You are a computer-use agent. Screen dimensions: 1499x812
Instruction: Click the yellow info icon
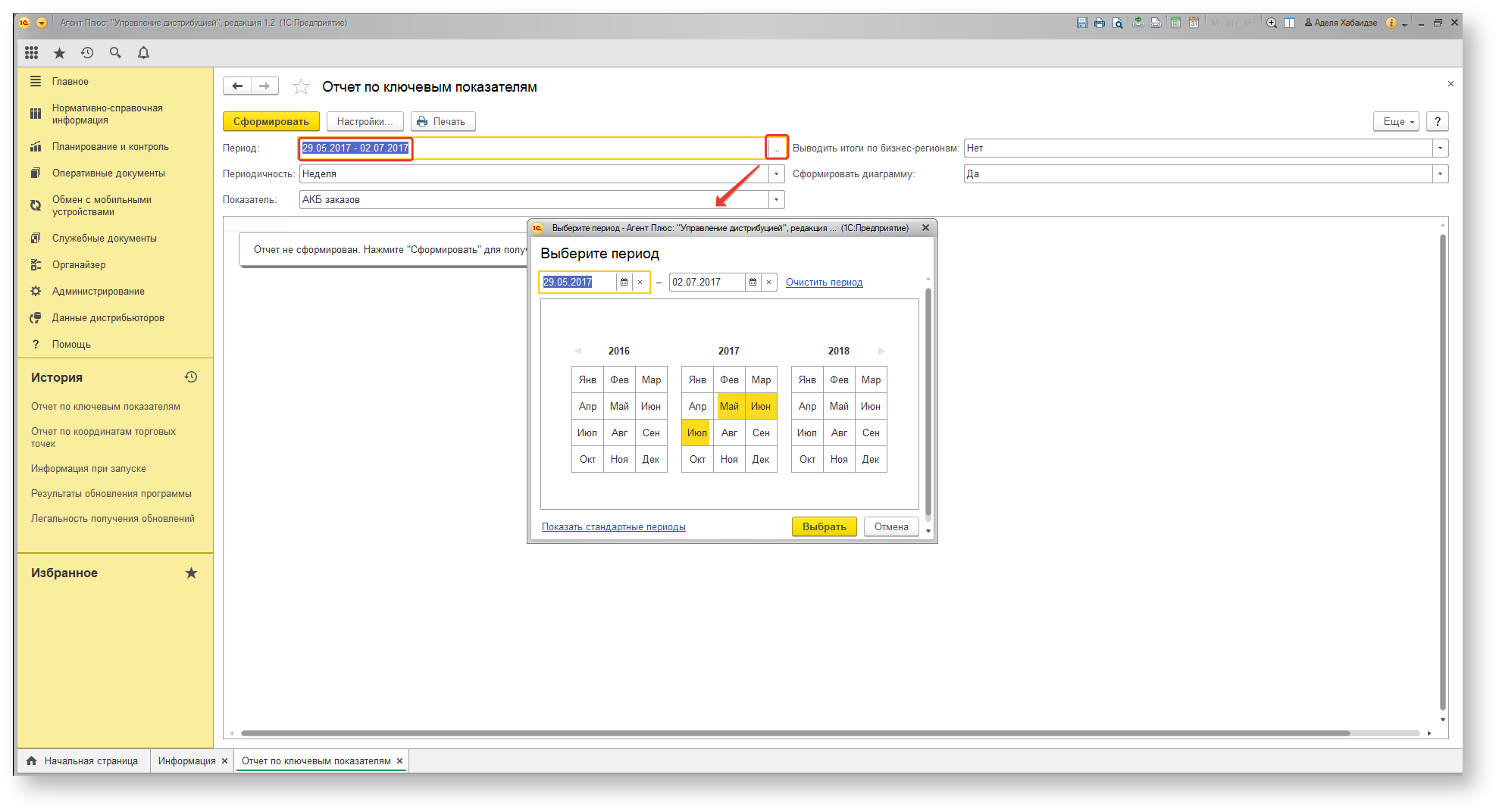pyautogui.click(x=1391, y=23)
